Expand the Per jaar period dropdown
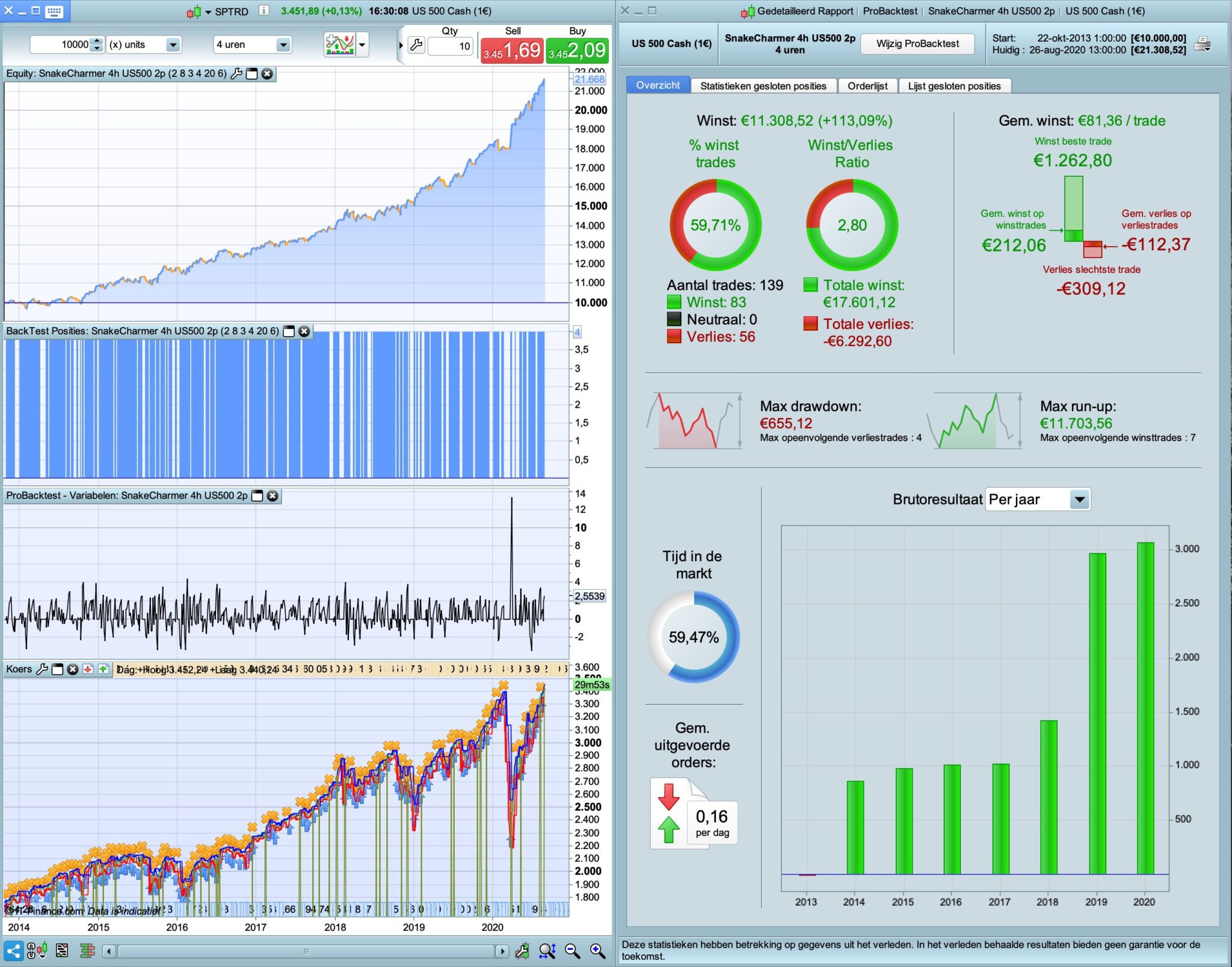 pos(1080,500)
